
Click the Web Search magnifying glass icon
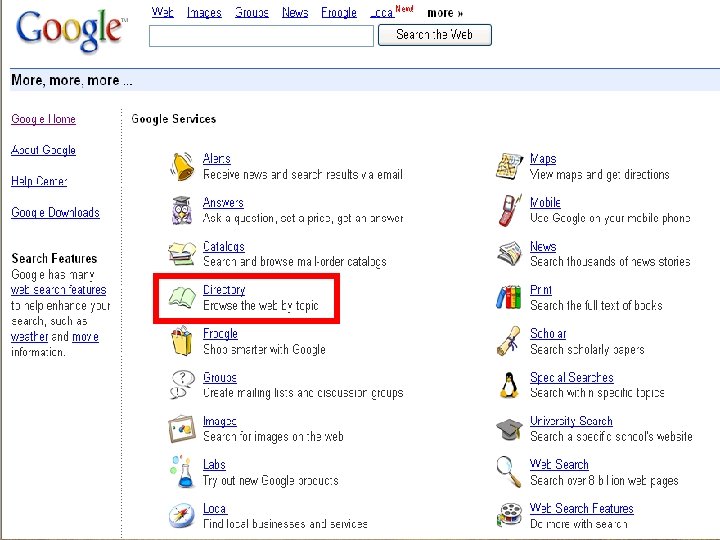(x=509, y=472)
